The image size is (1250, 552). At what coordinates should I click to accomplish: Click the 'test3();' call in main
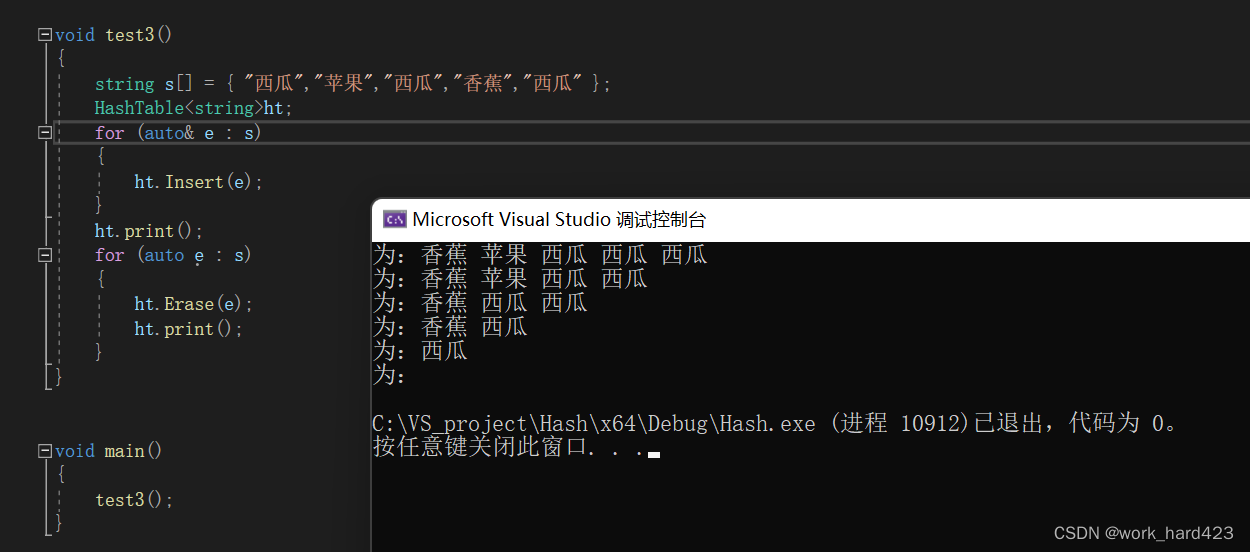click(x=134, y=500)
